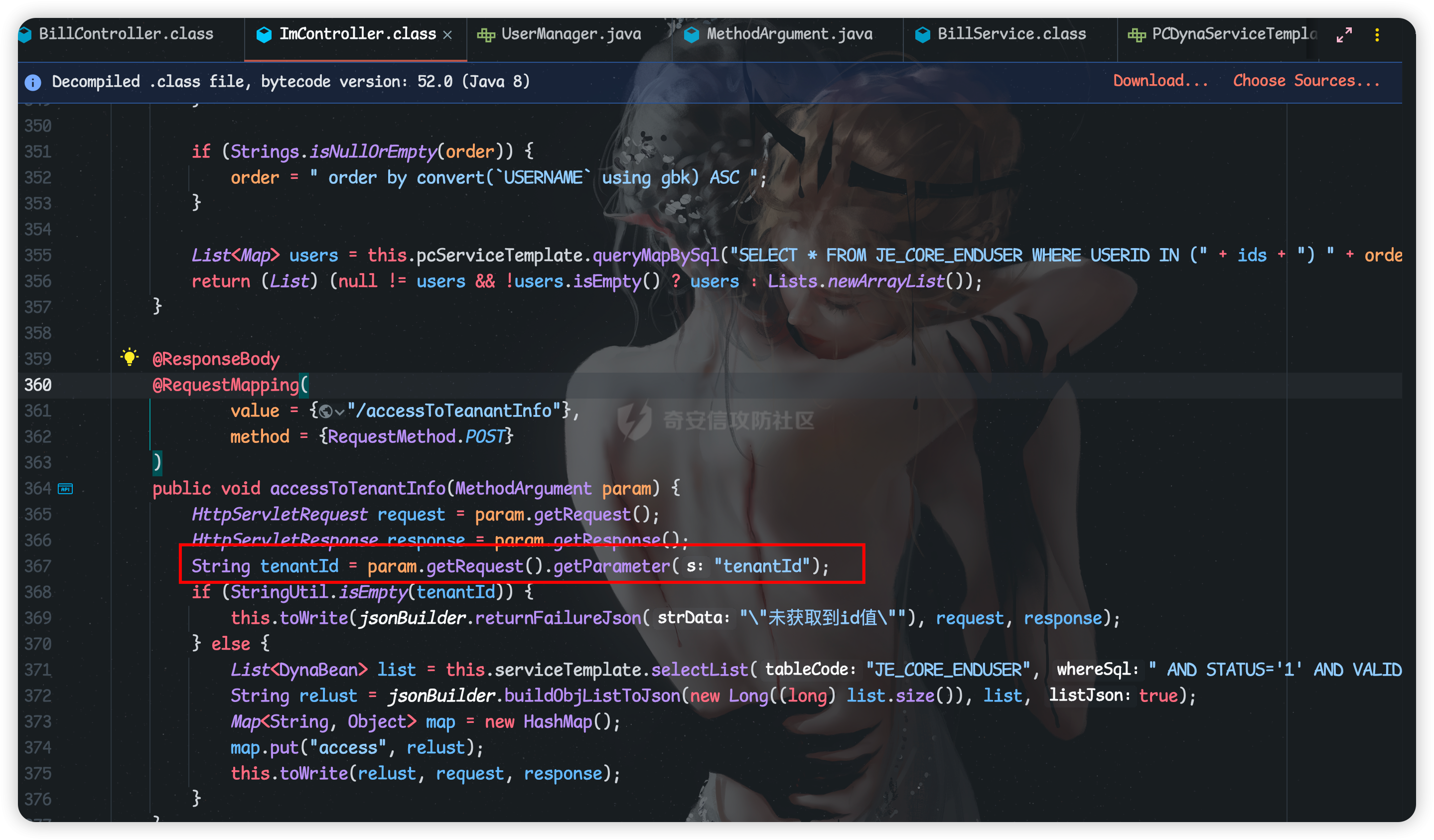This screenshot has height=840, width=1434.
Task: Click the Choose Sources... link
Action: coord(1306,81)
